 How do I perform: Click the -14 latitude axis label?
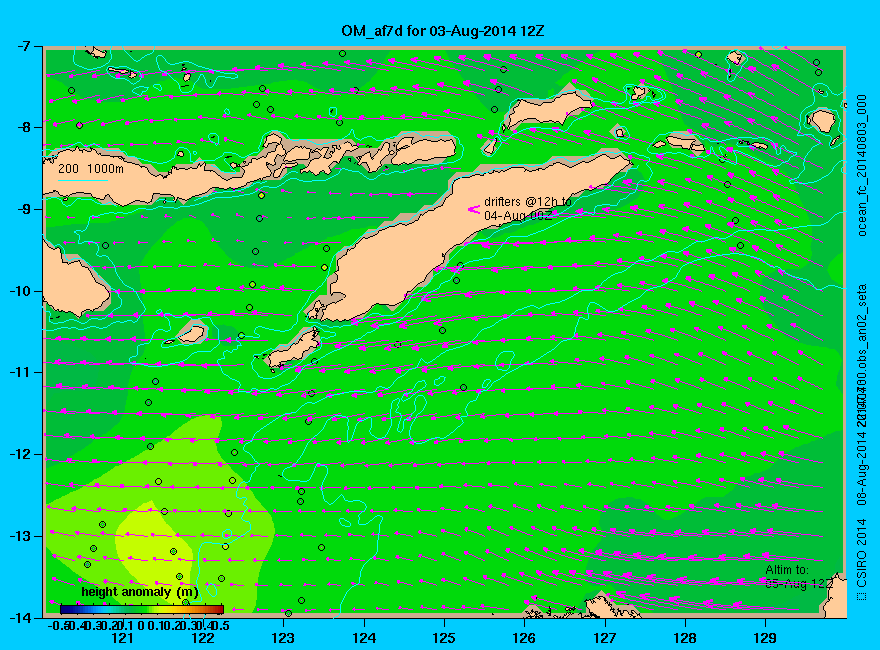click(20, 617)
